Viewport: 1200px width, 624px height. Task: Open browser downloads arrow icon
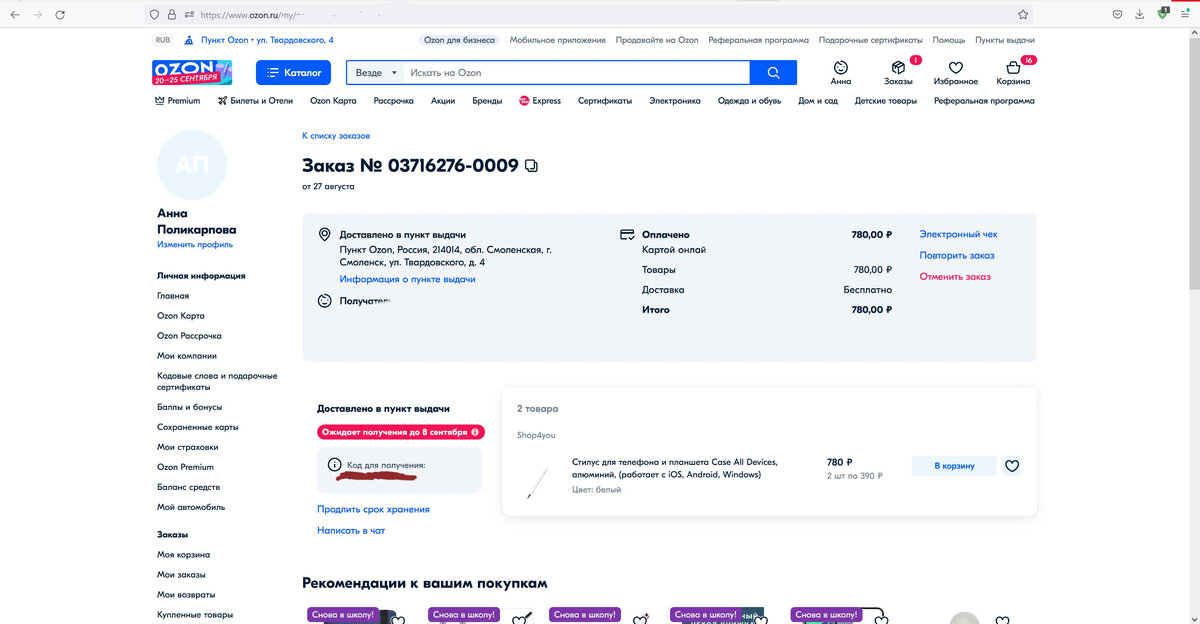1140,15
